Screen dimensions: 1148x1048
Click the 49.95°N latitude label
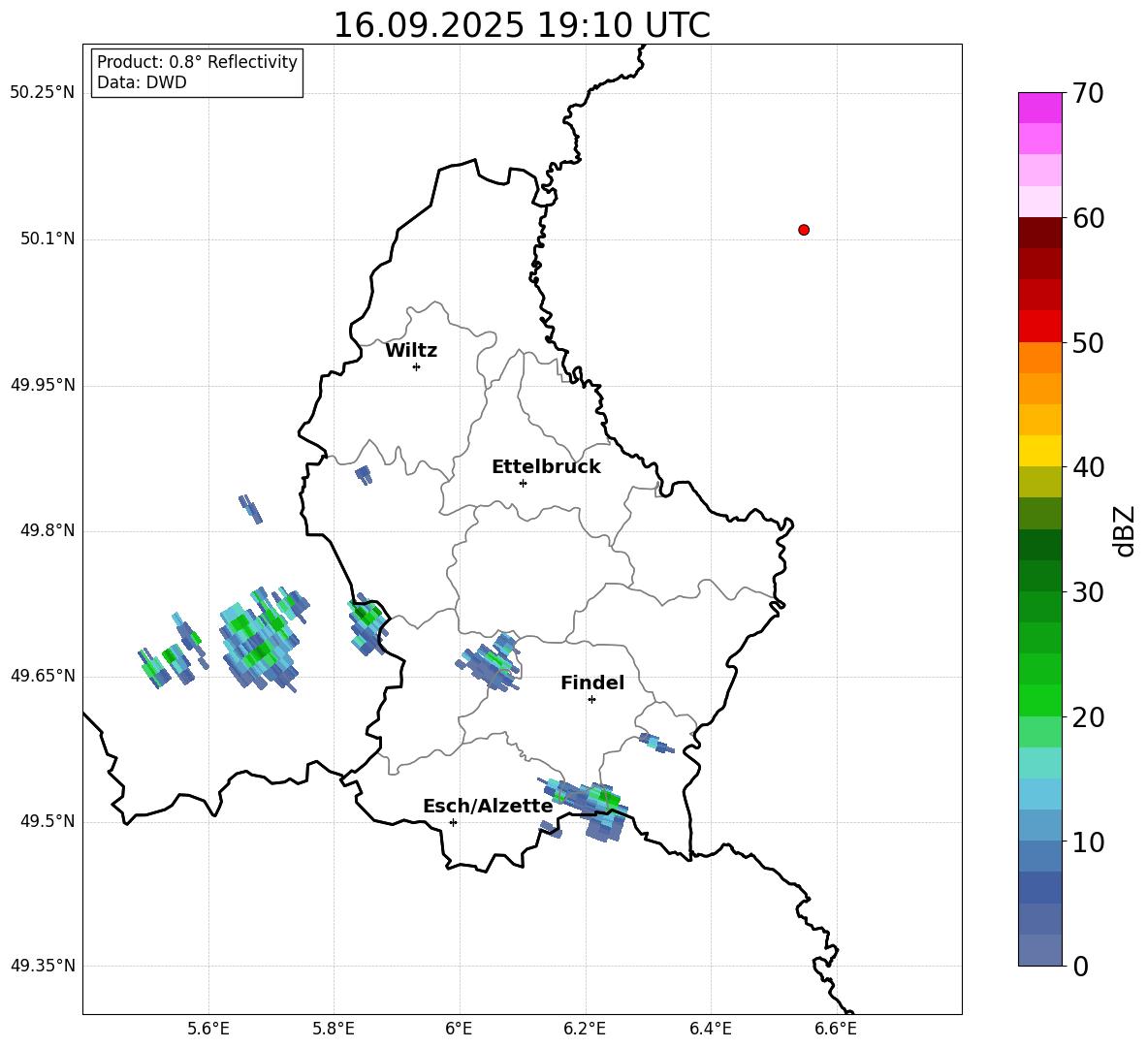click(x=43, y=385)
